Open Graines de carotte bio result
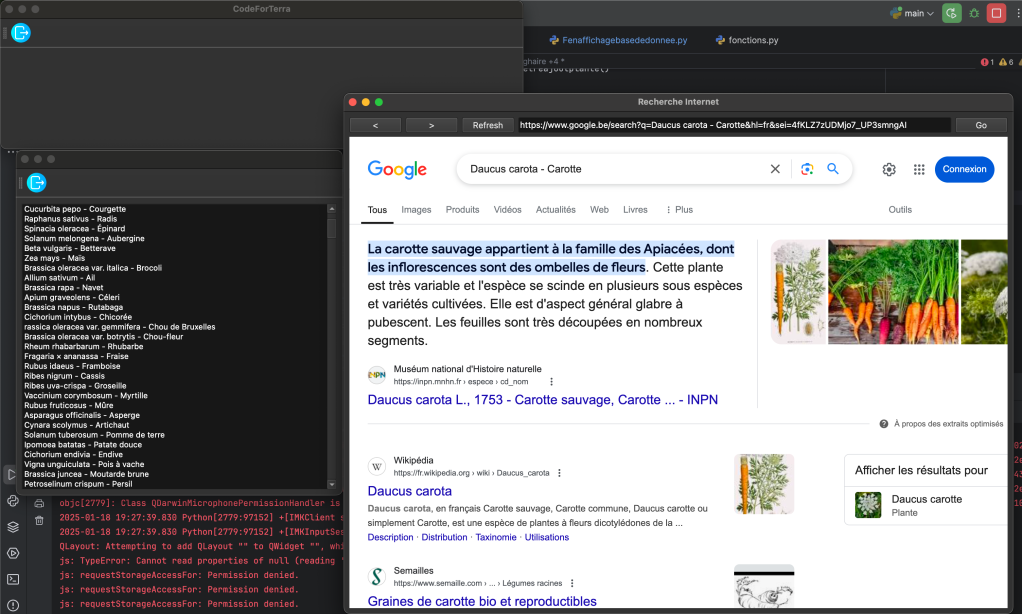This screenshot has width=1022, height=614. (x=482, y=601)
